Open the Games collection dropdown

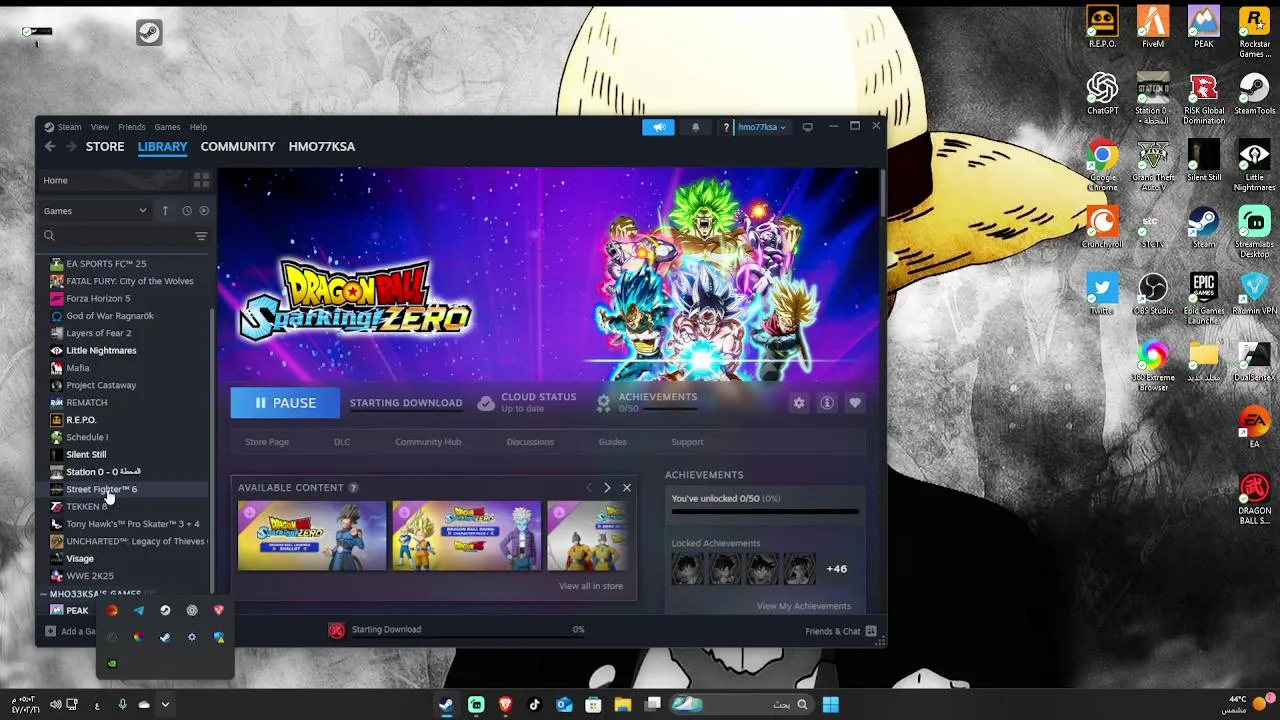[x=95, y=211]
